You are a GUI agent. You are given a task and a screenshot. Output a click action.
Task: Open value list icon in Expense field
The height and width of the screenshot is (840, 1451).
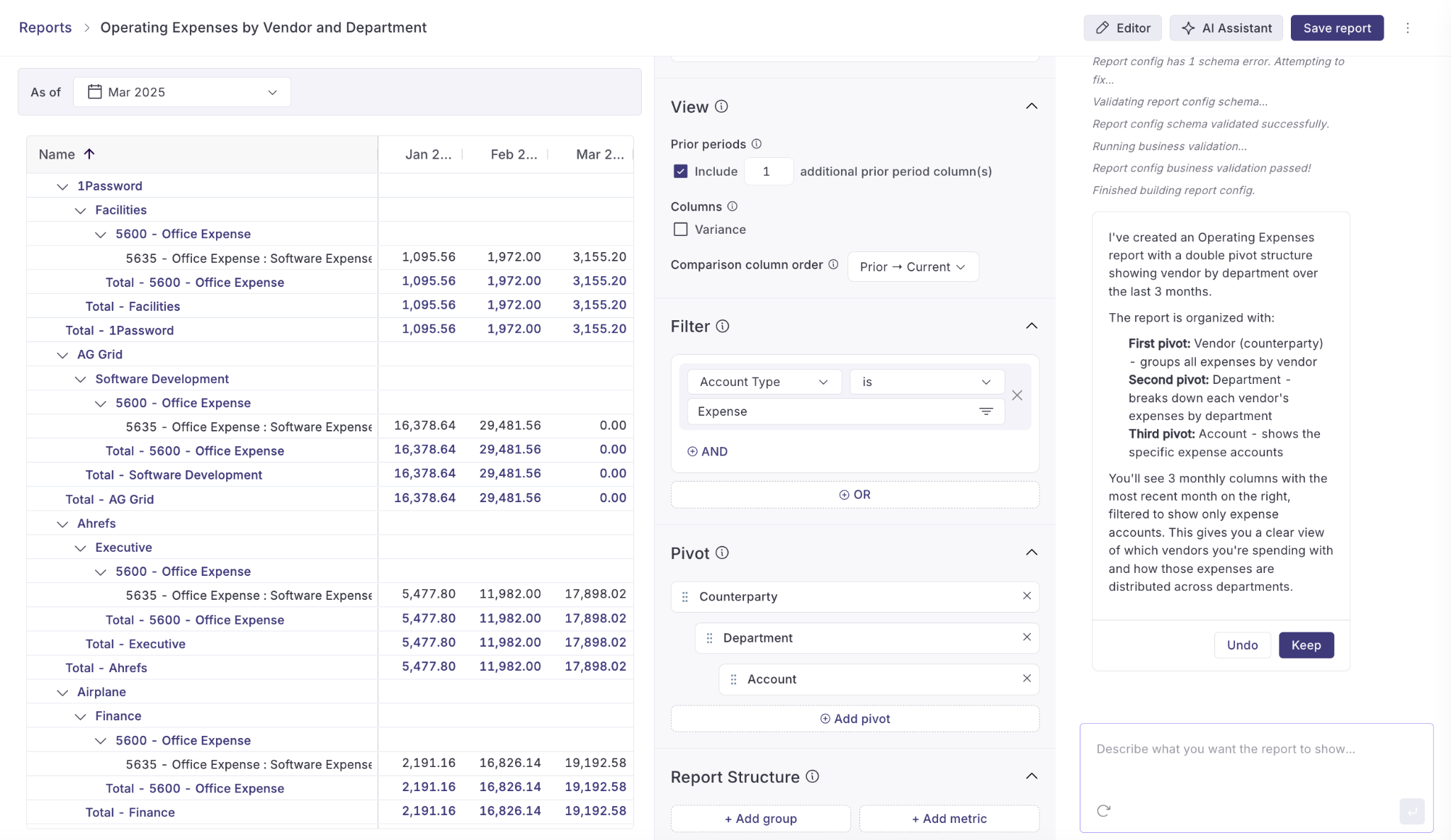click(986, 412)
